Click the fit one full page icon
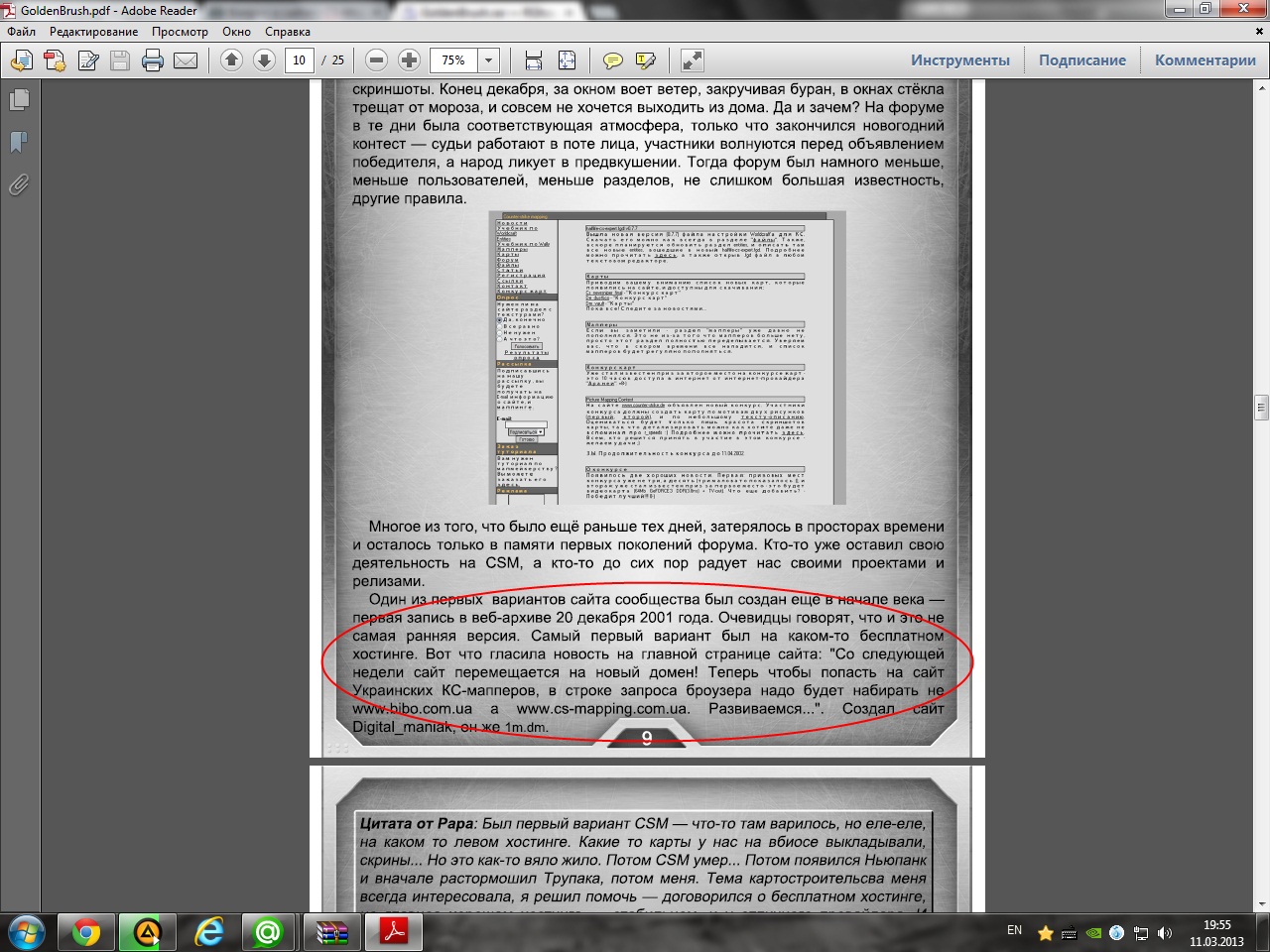 point(567,60)
